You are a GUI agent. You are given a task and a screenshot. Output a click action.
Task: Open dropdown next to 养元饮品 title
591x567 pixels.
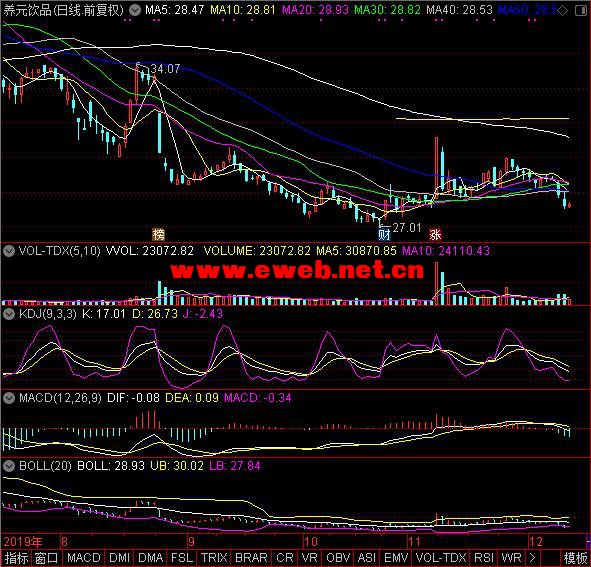135,10
